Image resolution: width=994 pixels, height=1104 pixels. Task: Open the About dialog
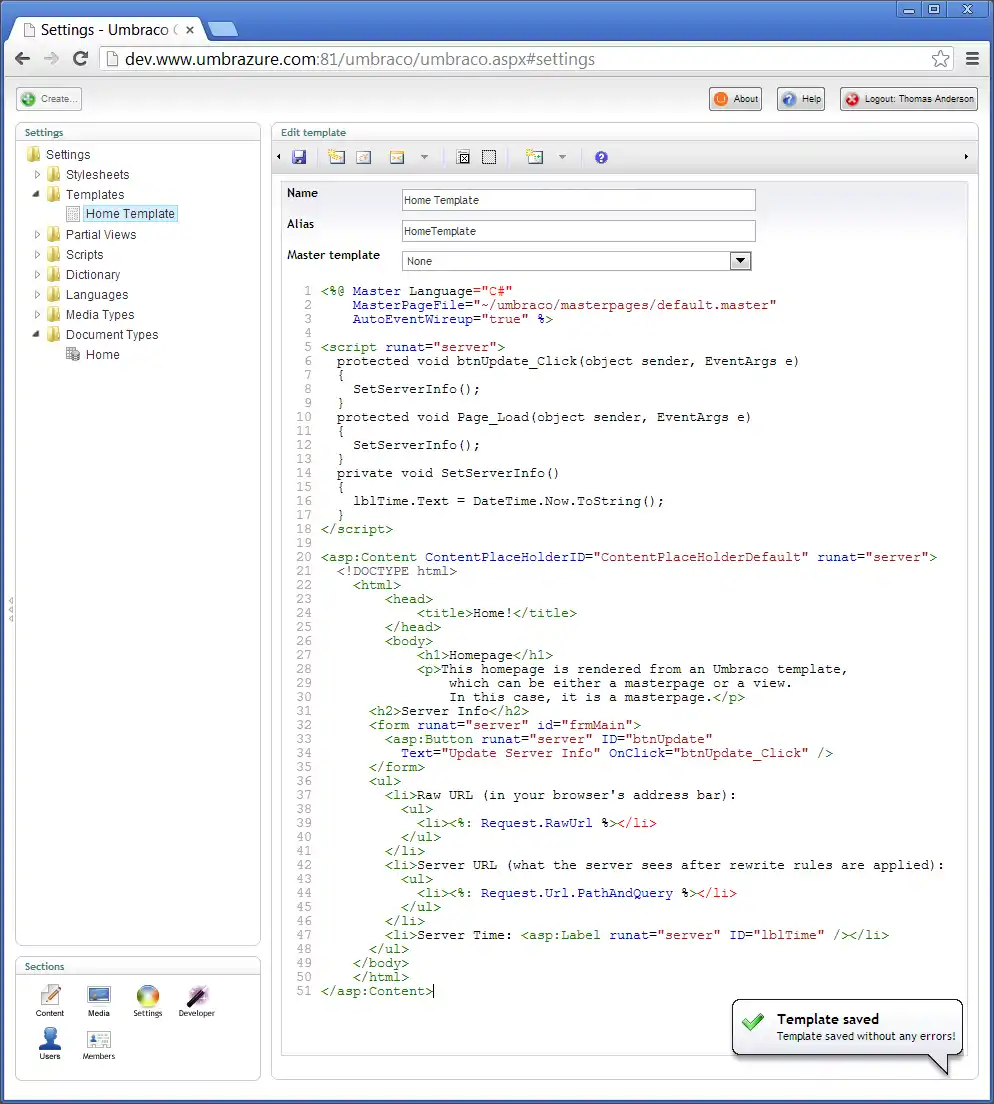pos(736,99)
